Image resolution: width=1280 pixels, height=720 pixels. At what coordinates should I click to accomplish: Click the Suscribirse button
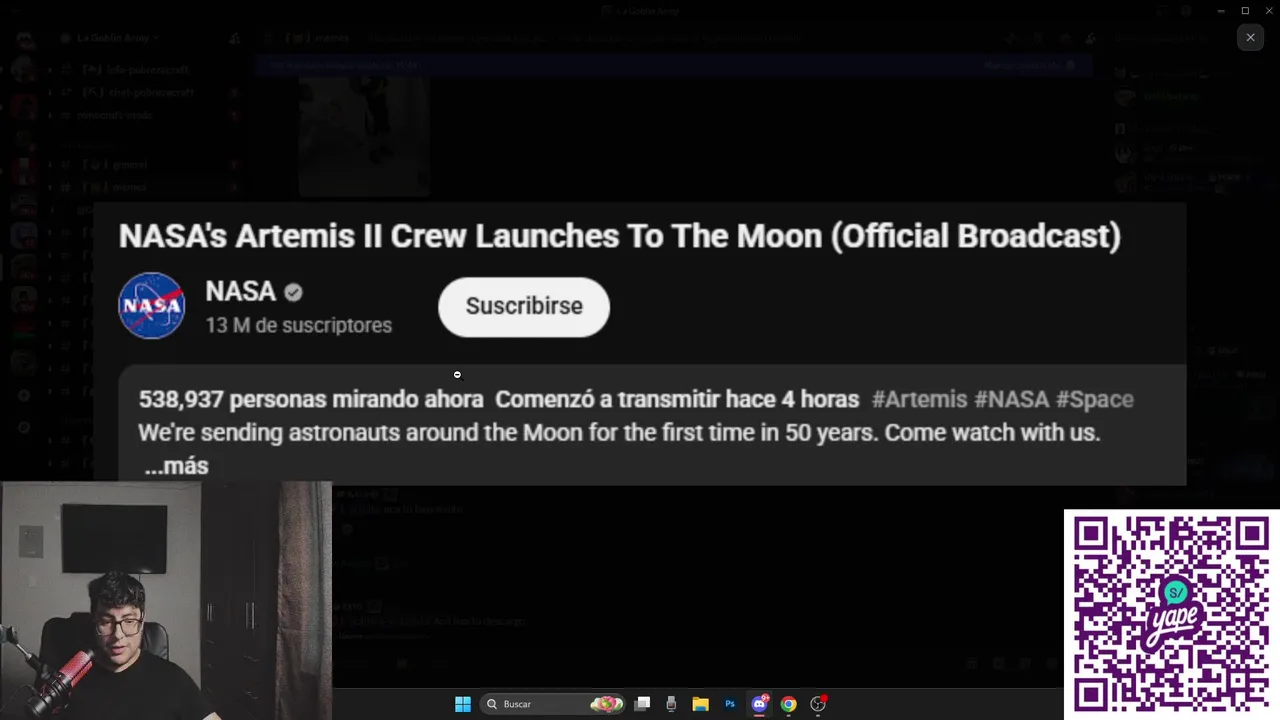[x=524, y=306]
